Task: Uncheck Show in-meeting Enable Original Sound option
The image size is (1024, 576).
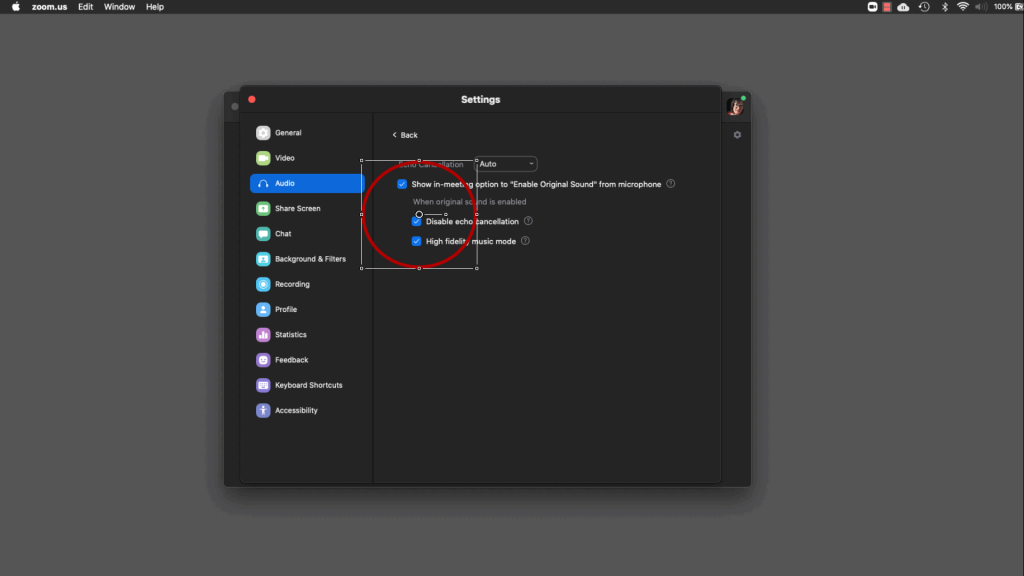Action: pyautogui.click(x=402, y=184)
